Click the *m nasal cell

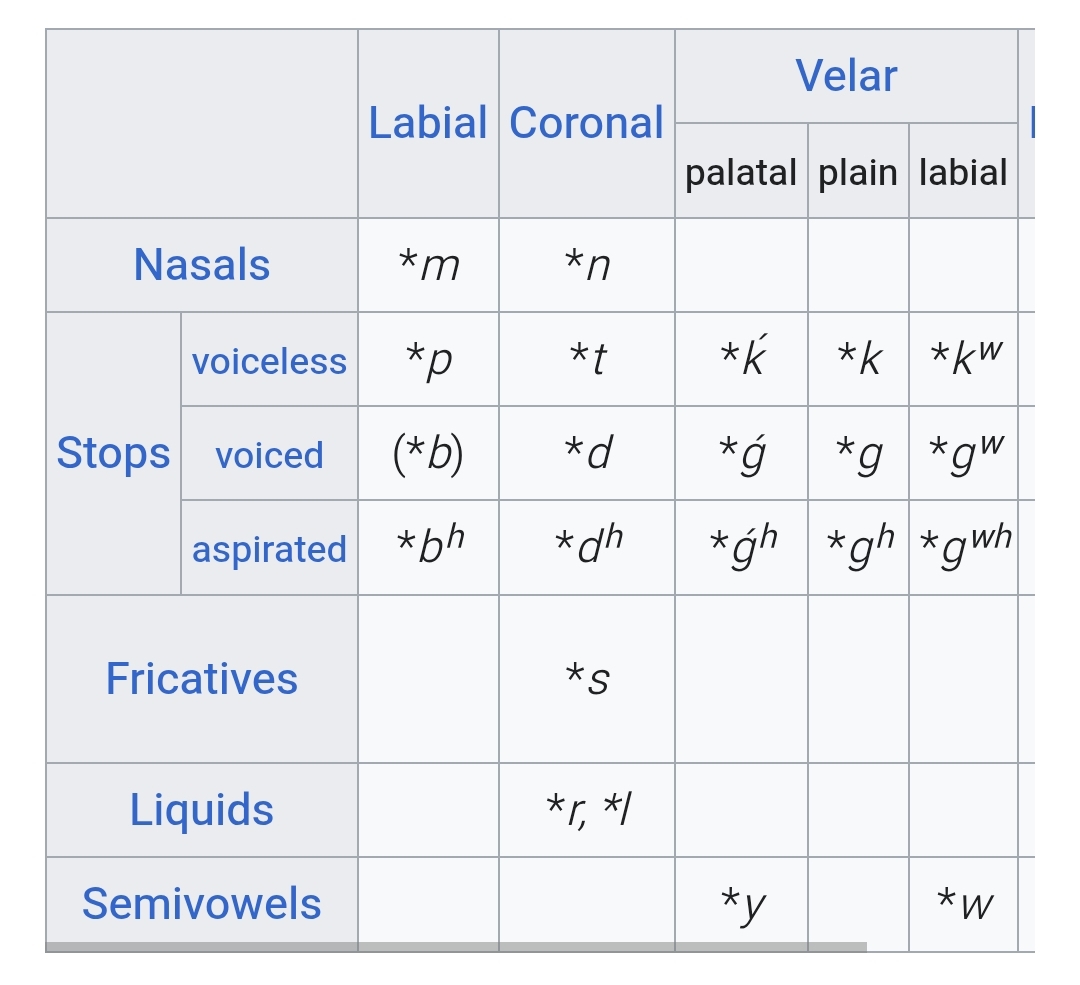[428, 265]
